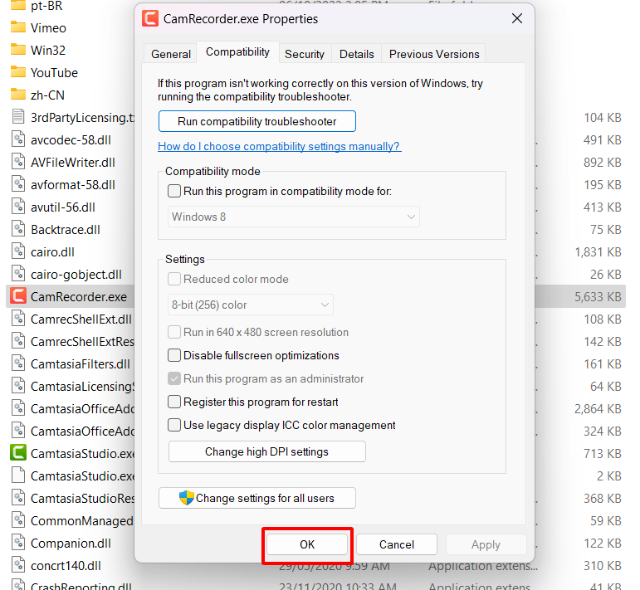This screenshot has width=640, height=590.
Task: Select the CamrecShellExtRes file name
Action: (82, 341)
